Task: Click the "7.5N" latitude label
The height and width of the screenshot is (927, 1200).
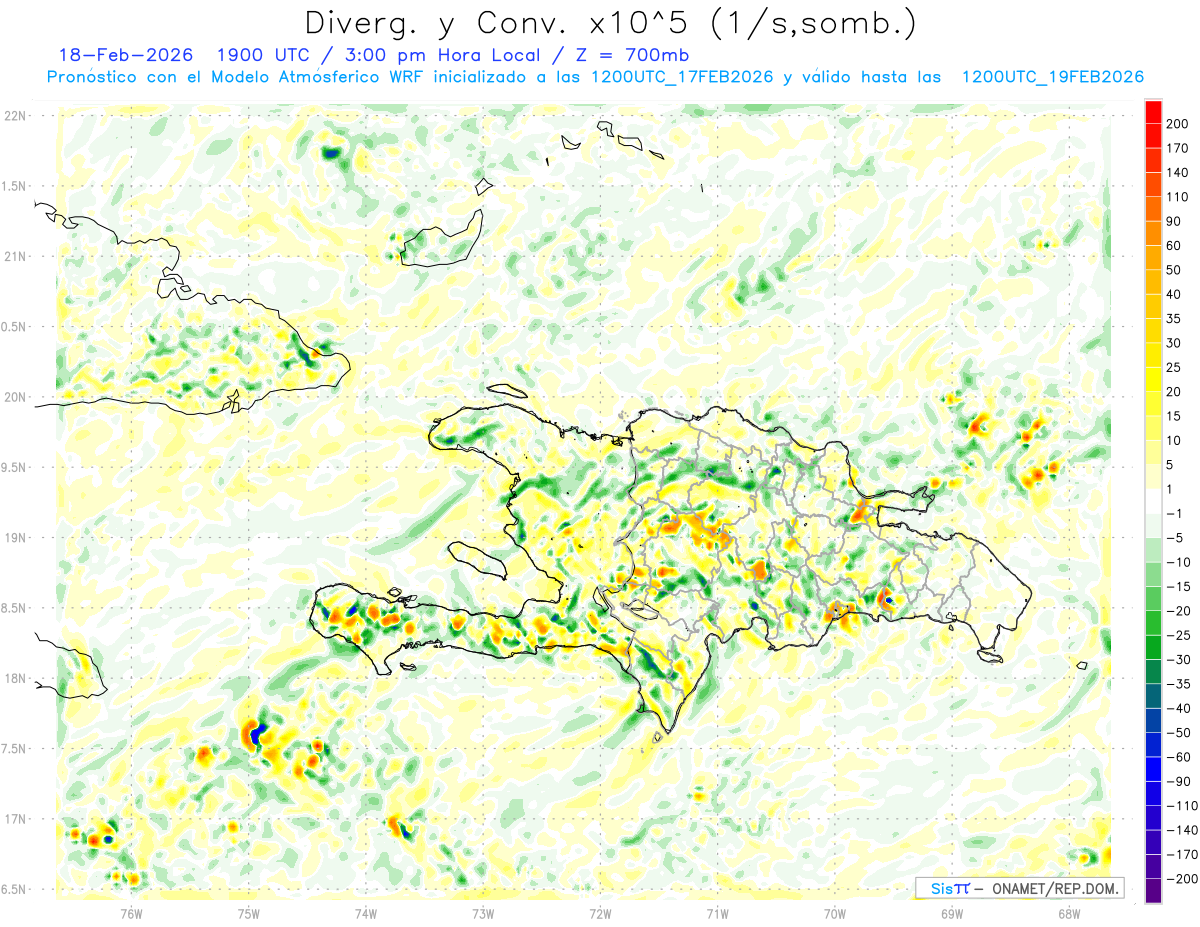Action: coord(14,748)
